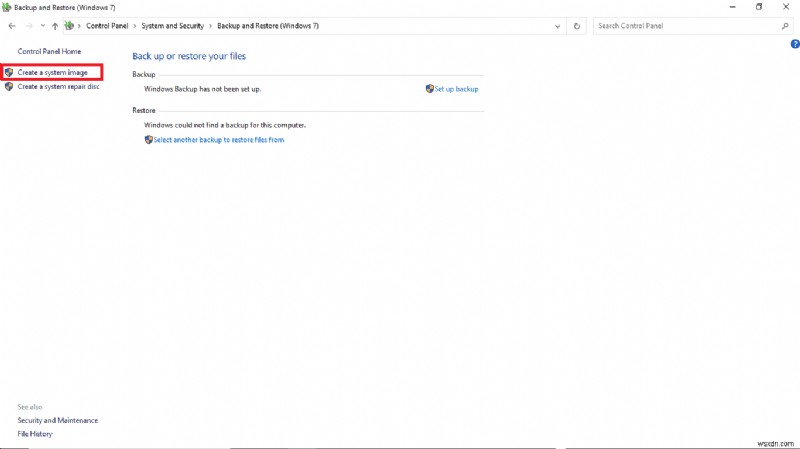Viewport: 800px width, 449px height.
Task: Click the Forward navigation arrow
Action: point(29,26)
